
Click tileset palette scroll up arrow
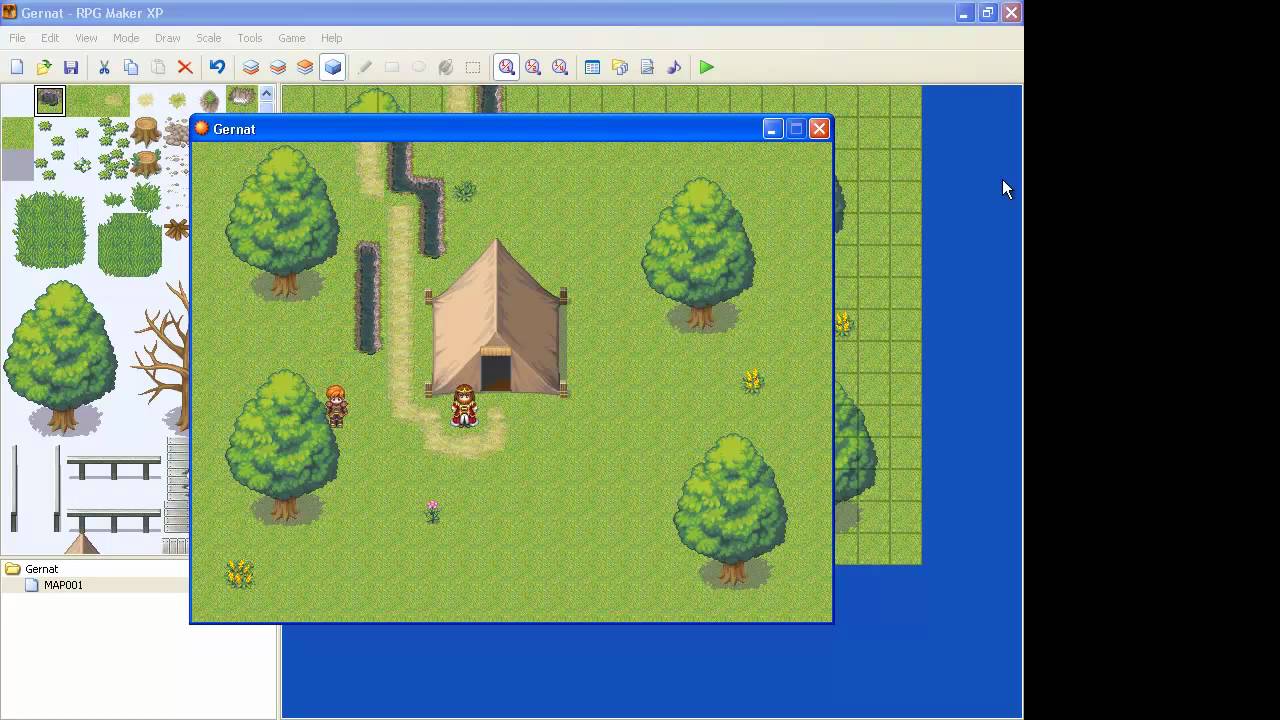pyautogui.click(x=266, y=94)
